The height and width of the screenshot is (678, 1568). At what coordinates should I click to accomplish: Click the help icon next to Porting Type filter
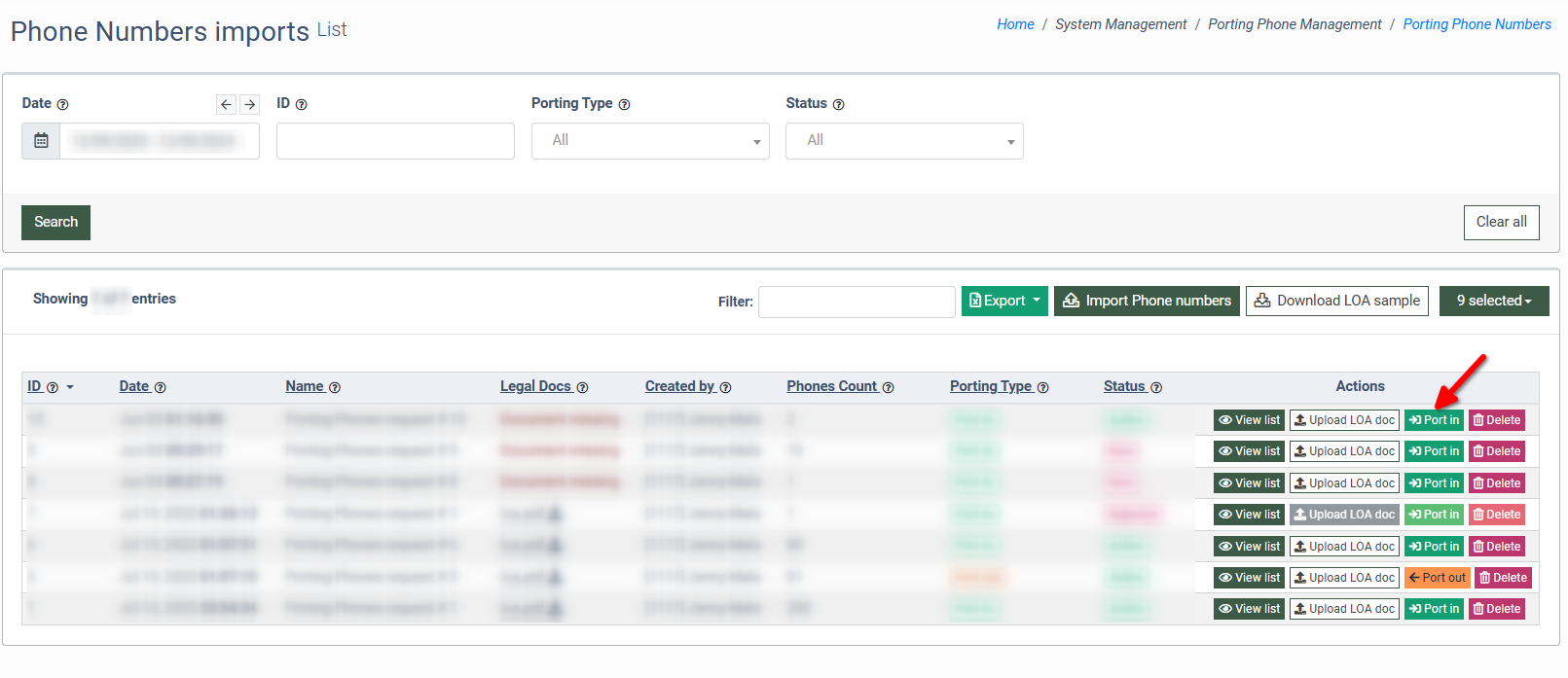[x=624, y=105]
